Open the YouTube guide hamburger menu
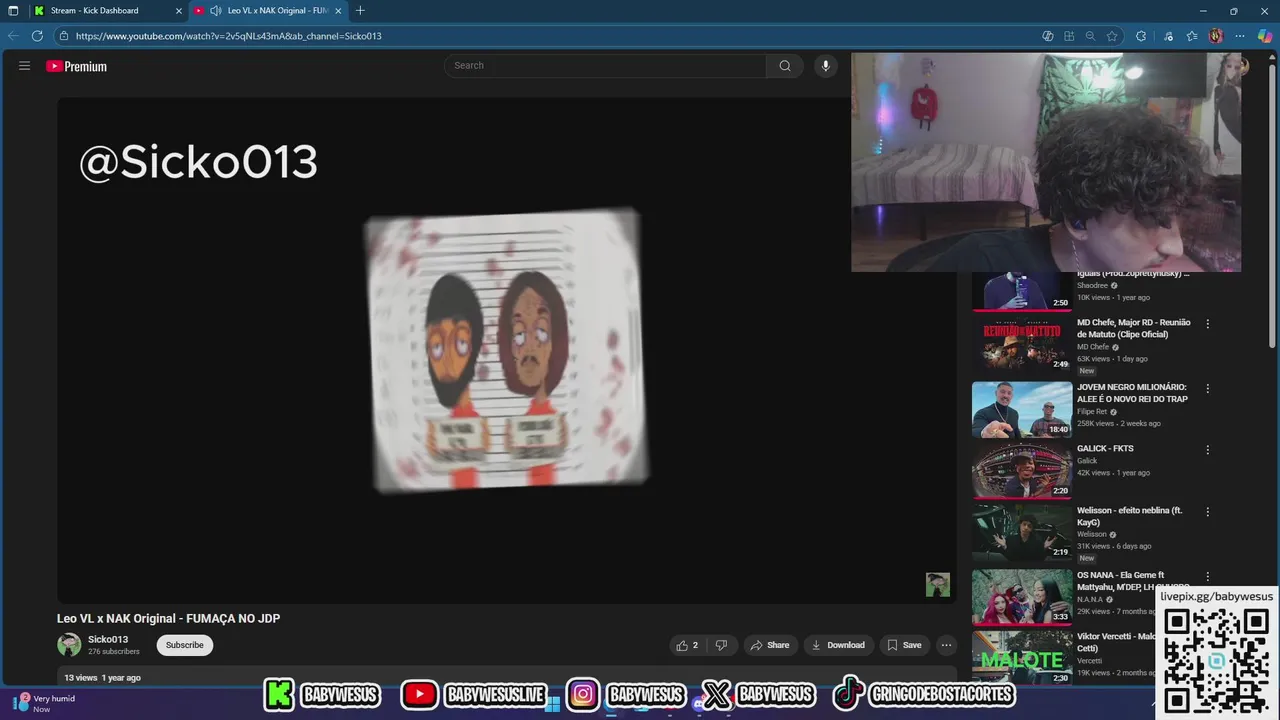This screenshot has height=720, width=1280. [x=24, y=66]
